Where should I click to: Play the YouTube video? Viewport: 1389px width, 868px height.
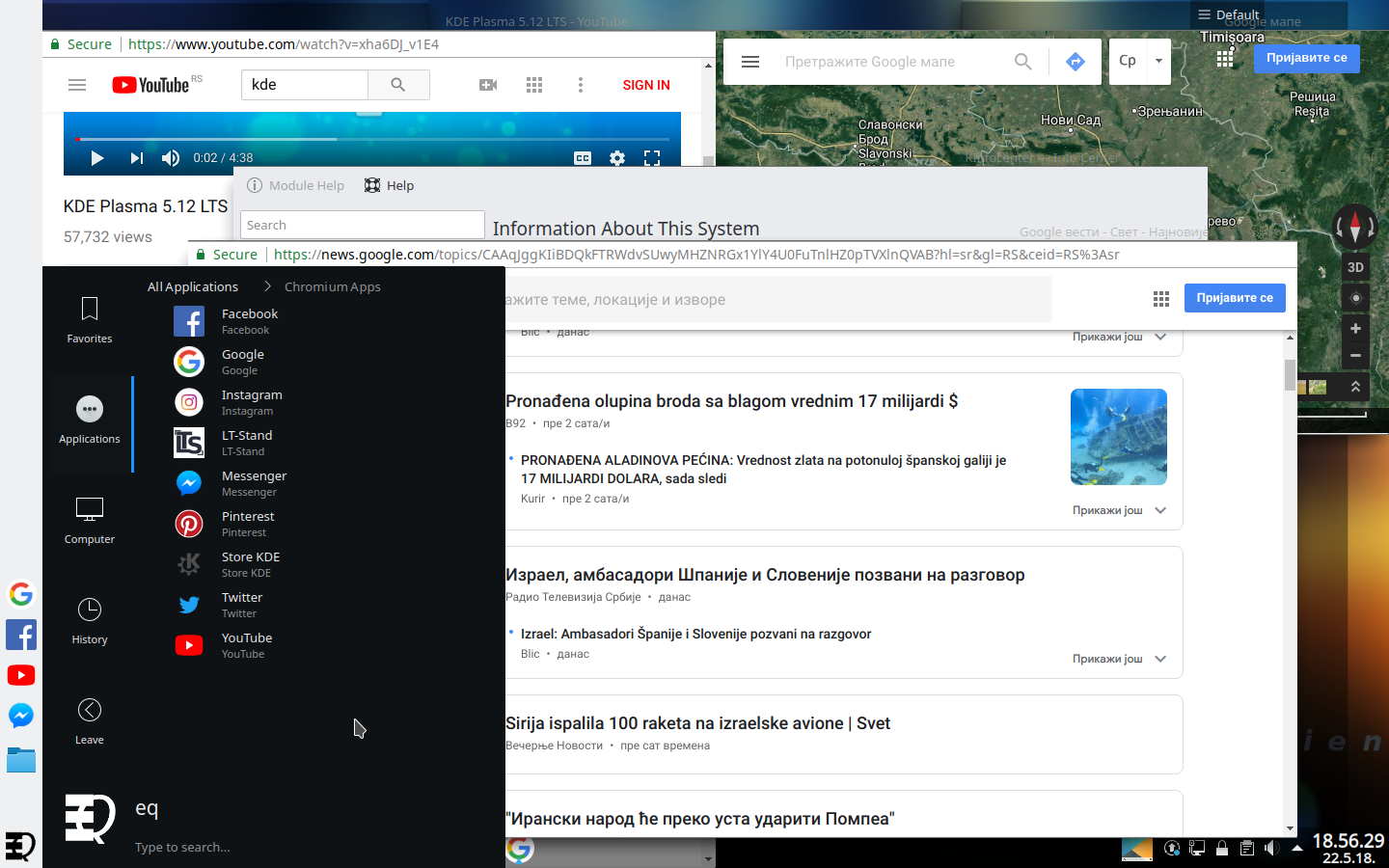coord(96,158)
